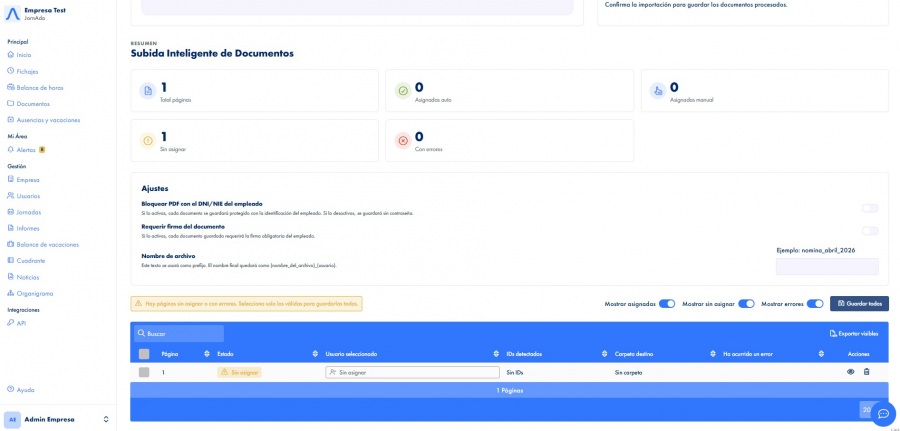
Task: Enable Bloquear PDF con DNI/NIE toggle
Action: 870,208
